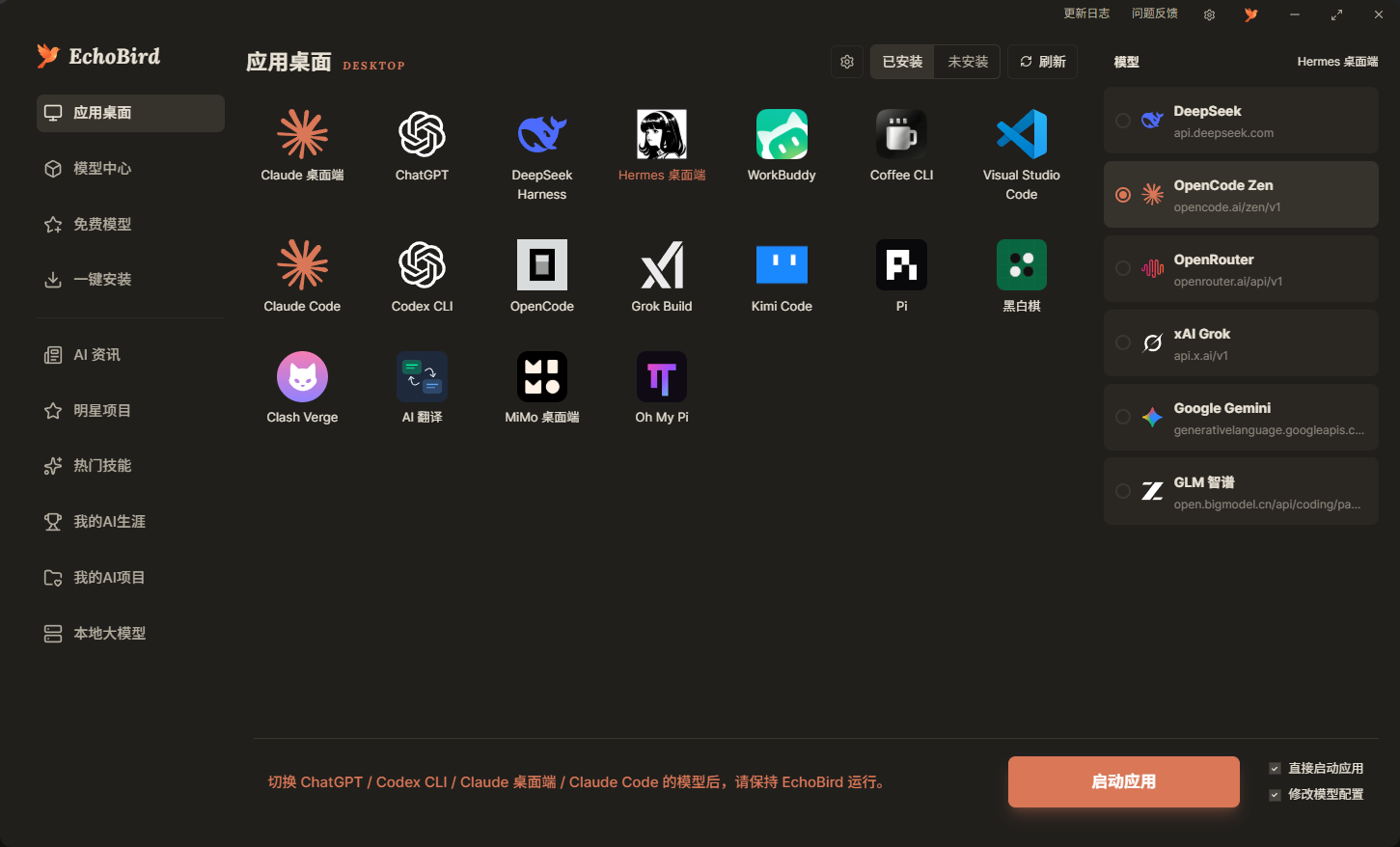
Task: Open 免费模型 in sidebar
Action: (130, 225)
